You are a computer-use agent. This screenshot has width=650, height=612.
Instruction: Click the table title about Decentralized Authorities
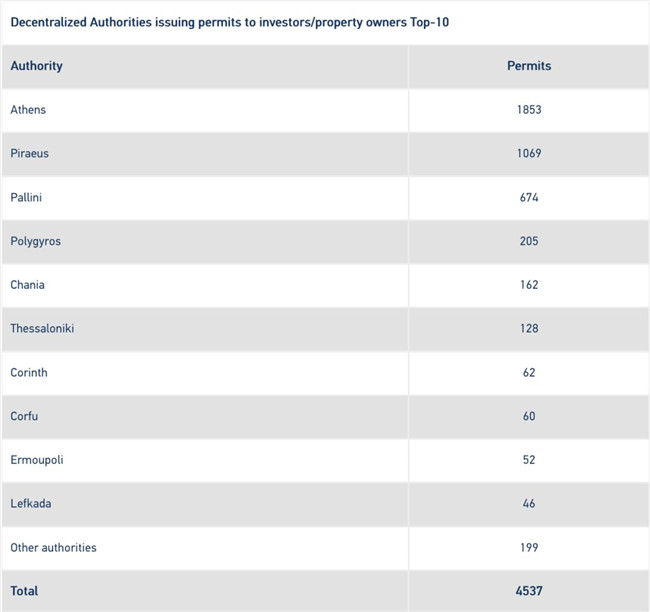click(229, 22)
